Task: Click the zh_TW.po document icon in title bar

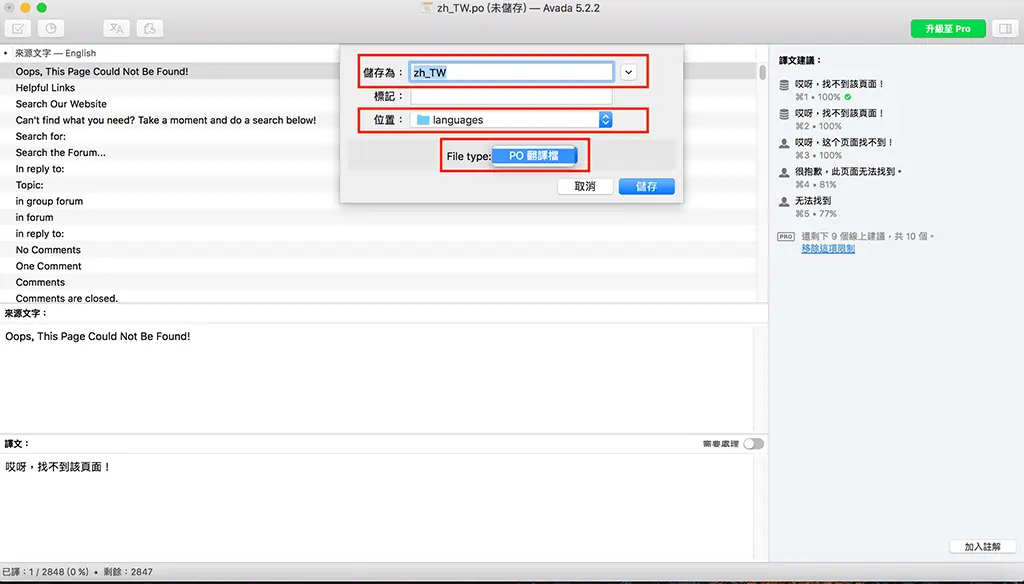Action: pos(427,8)
